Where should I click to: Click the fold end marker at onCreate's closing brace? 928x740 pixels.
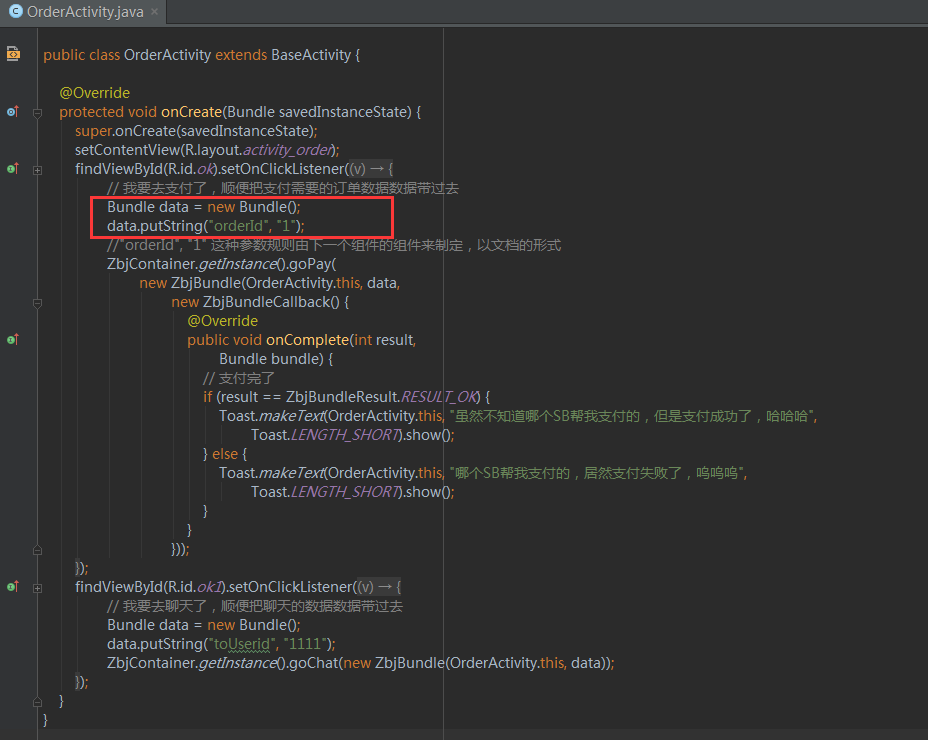pyautogui.click(x=37, y=701)
